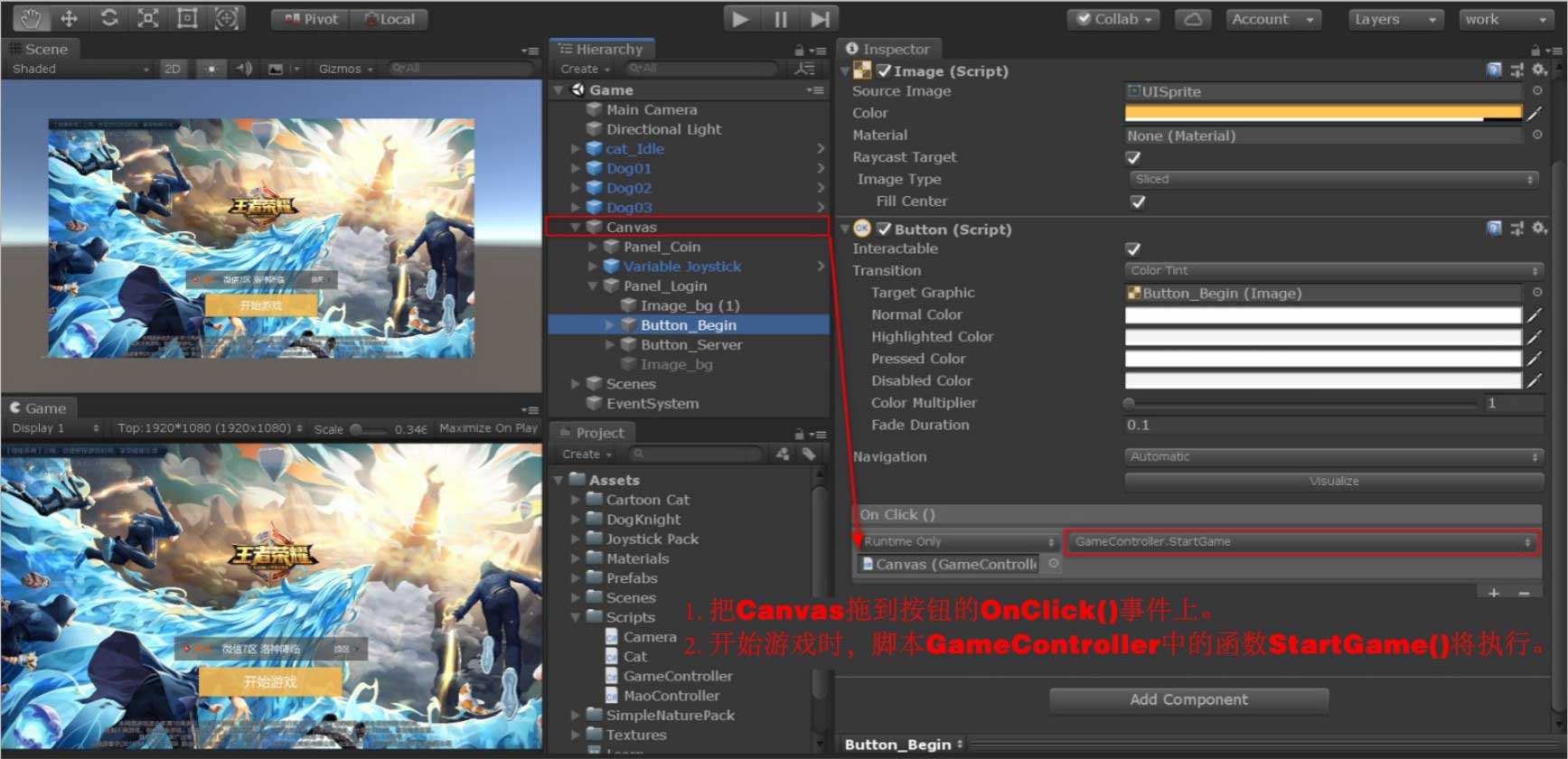The image size is (1568, 759).
Task: Click the Step frame button
Action: (x=820, y=19)
